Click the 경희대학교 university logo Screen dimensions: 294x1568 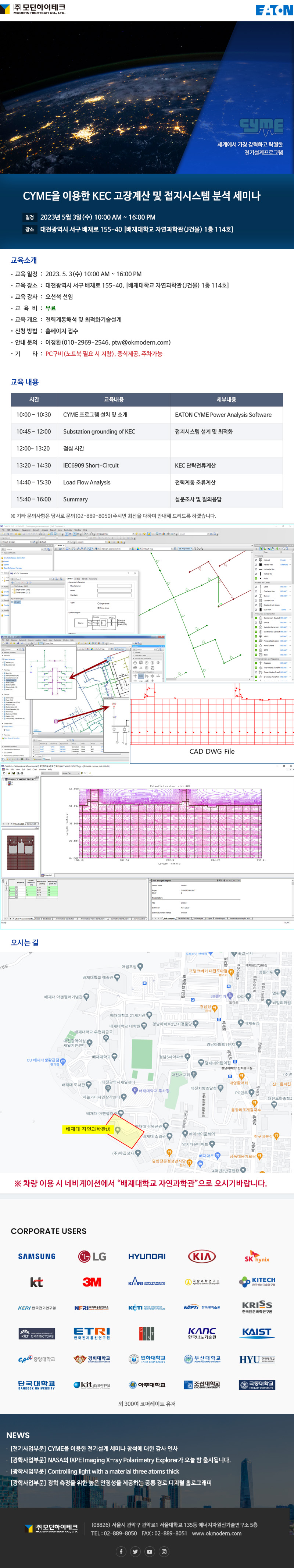click(92, 1359)
